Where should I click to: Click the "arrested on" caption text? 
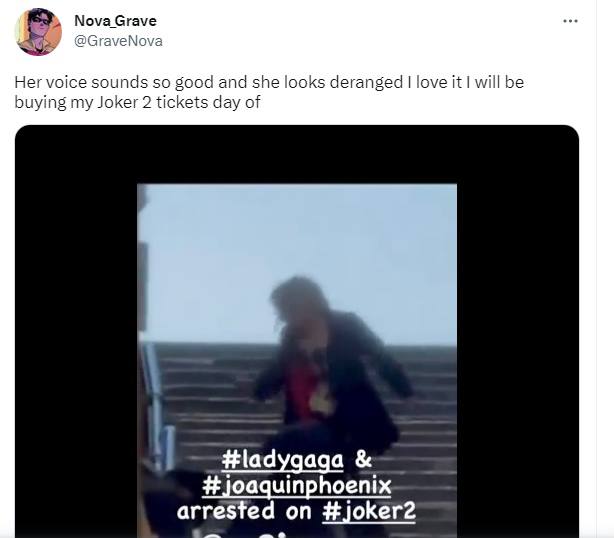(x=244, y=511)
